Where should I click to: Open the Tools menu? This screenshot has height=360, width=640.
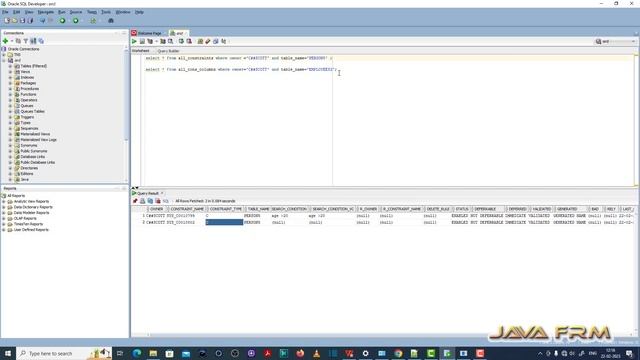click(x=106, y=12)
